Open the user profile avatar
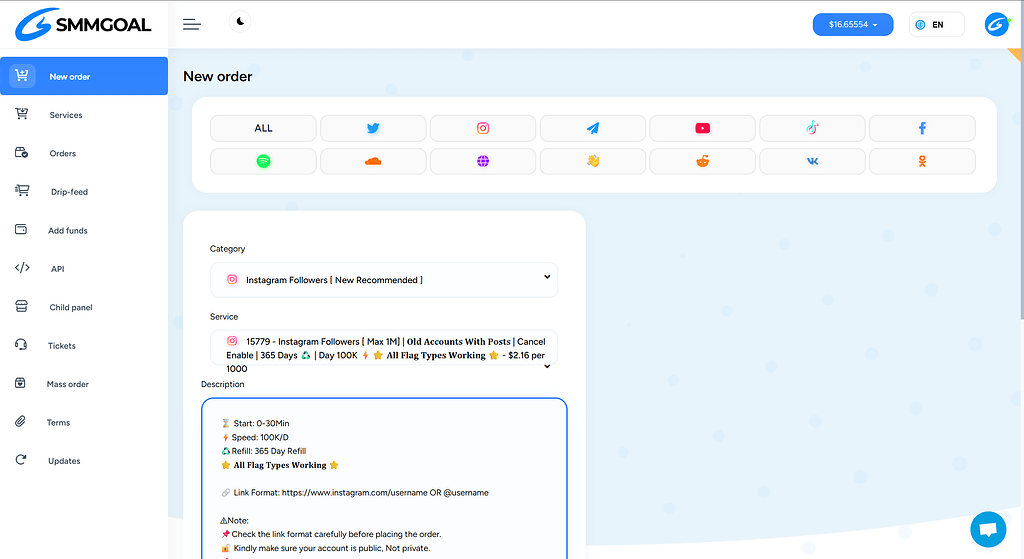This screenshot has width=1024, height=559. pyautogui.click(x=997, y=24)
